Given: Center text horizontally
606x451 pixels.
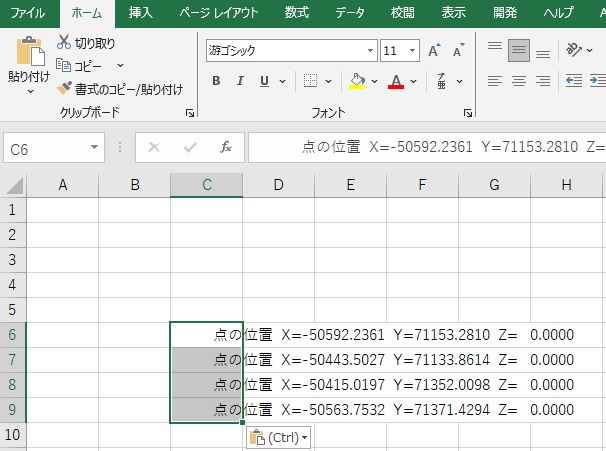Looking at the screenshot, I should 519,81.
